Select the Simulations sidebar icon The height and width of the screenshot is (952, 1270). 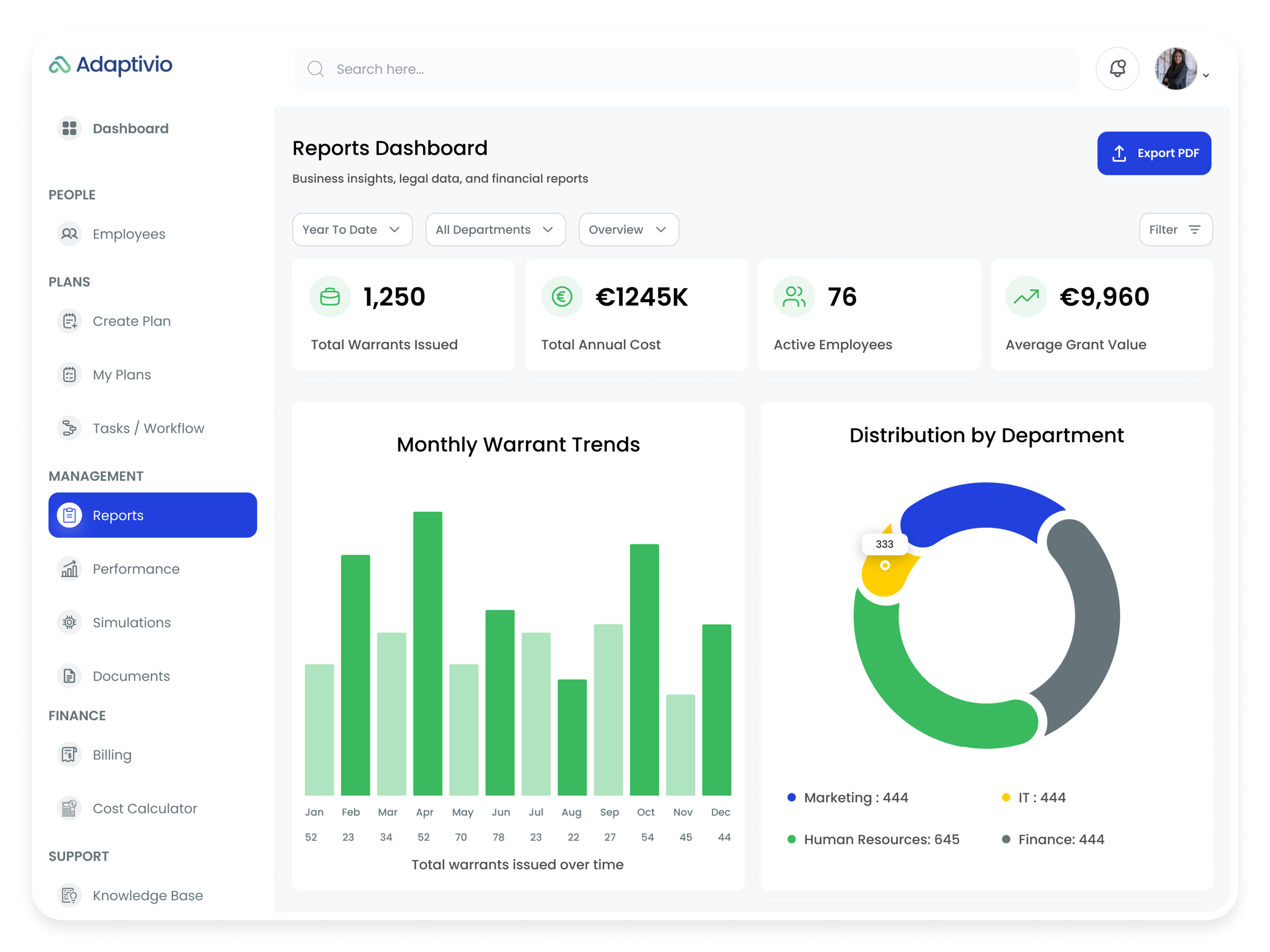pyautogui.click(x=69, y=622)
